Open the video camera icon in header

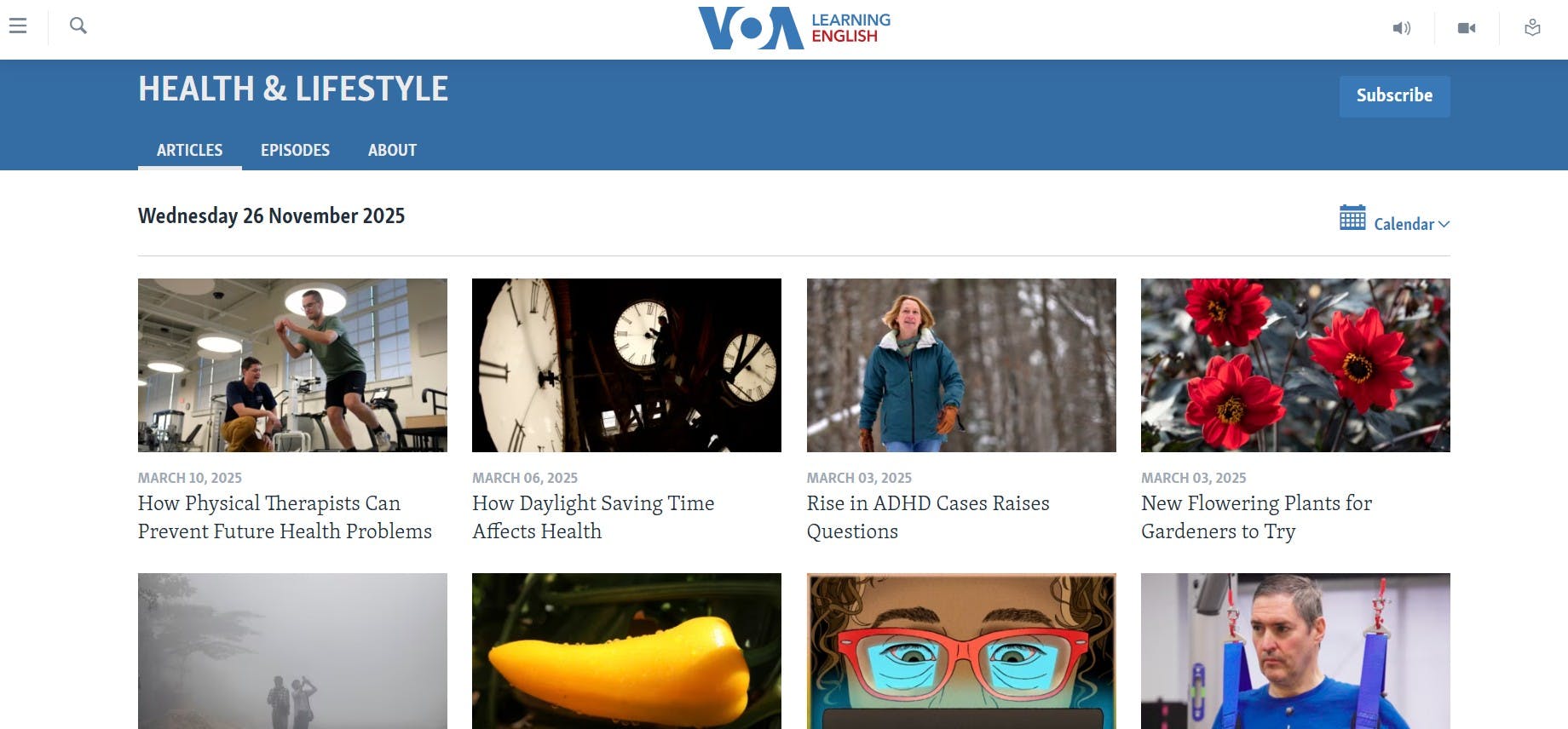[1467, 28]
